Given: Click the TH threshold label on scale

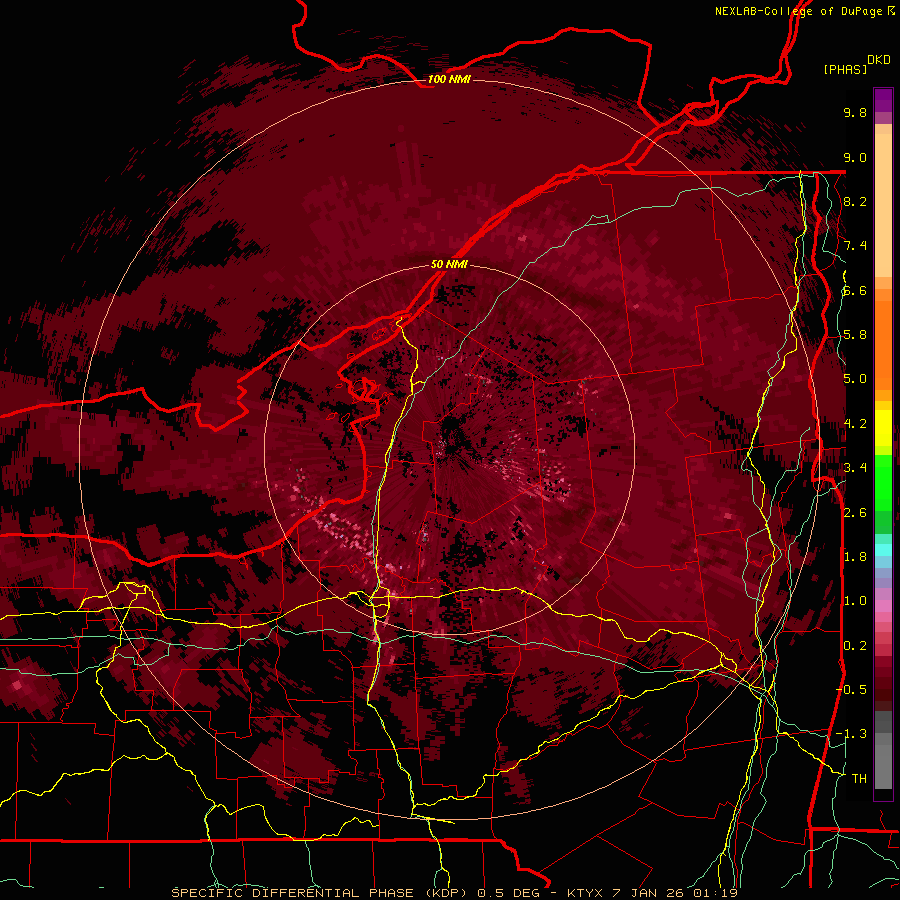Looking at the screenshot, I should click(859, 778).
